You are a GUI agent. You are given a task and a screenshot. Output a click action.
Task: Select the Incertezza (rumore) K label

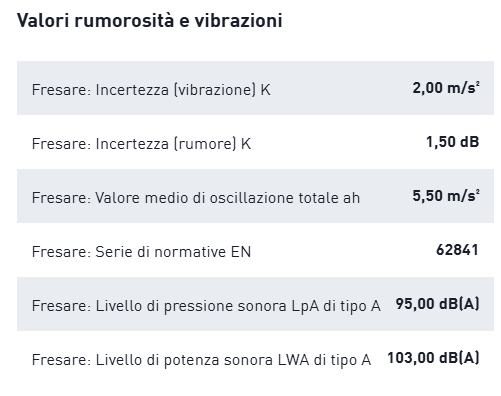(173, 144)
